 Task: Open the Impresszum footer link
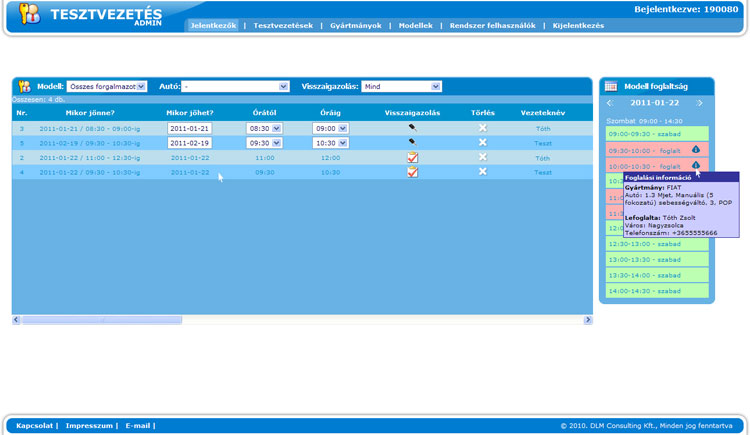point(91,426)
